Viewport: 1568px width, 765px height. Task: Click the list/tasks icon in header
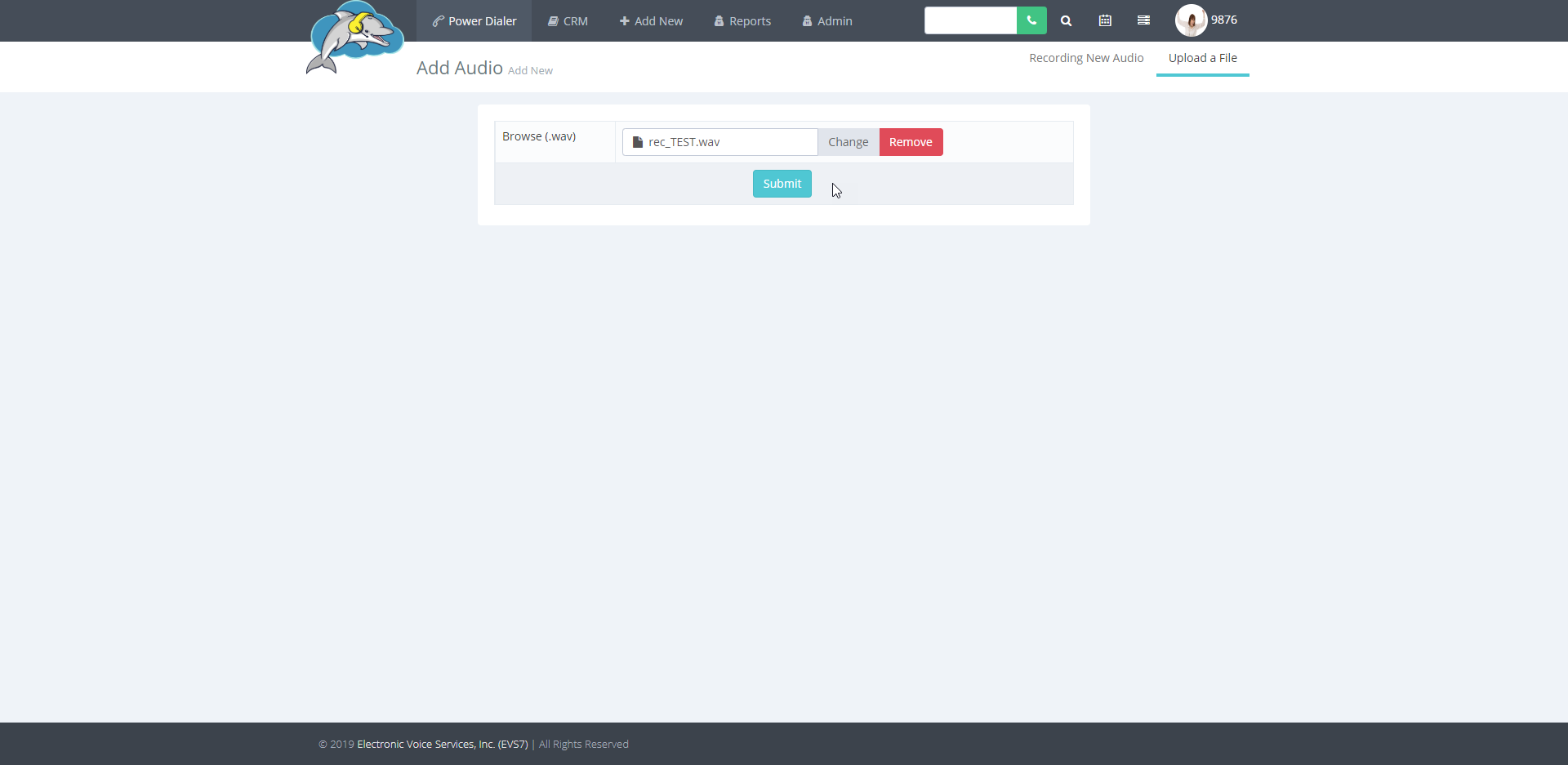pos(1143,20)
